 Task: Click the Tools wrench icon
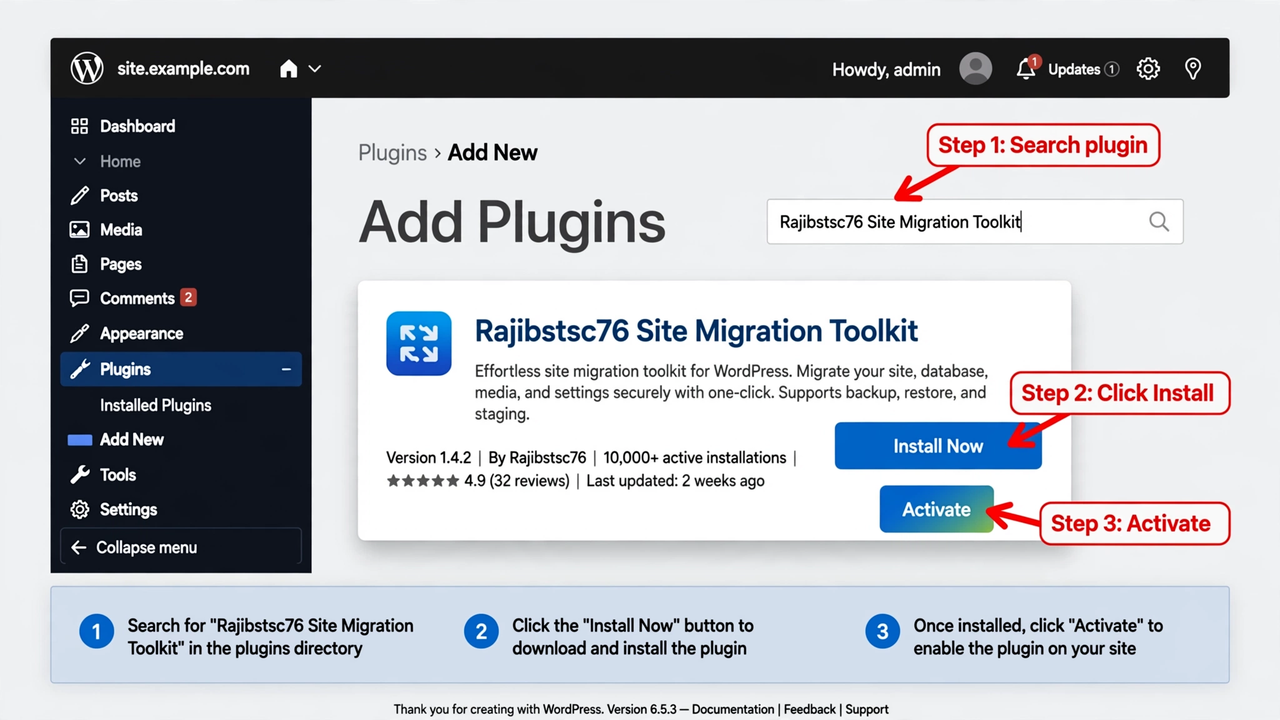[79, 475]
